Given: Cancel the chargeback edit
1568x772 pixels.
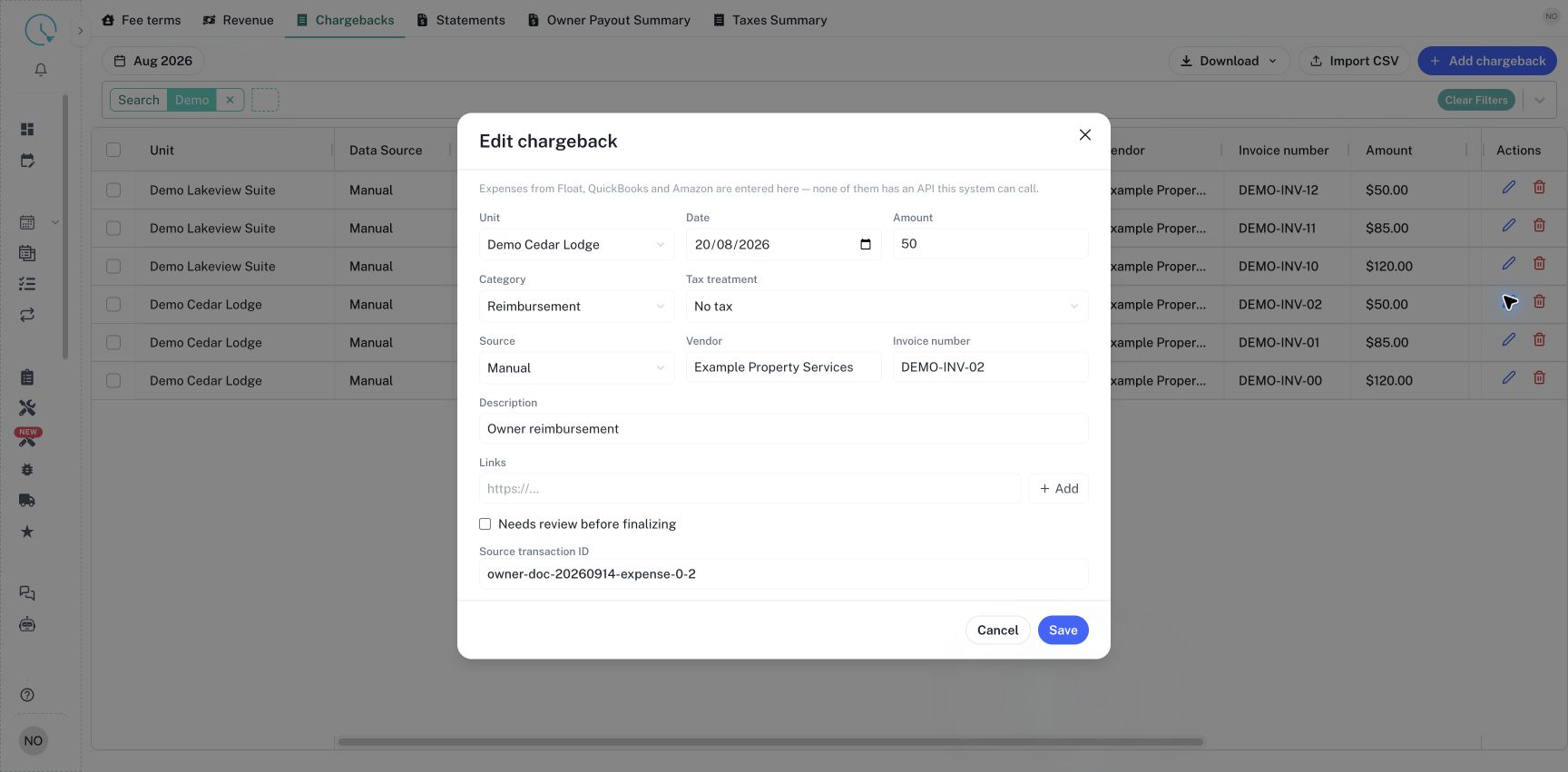Looking at the screenshot, I should tap(997, 630).
